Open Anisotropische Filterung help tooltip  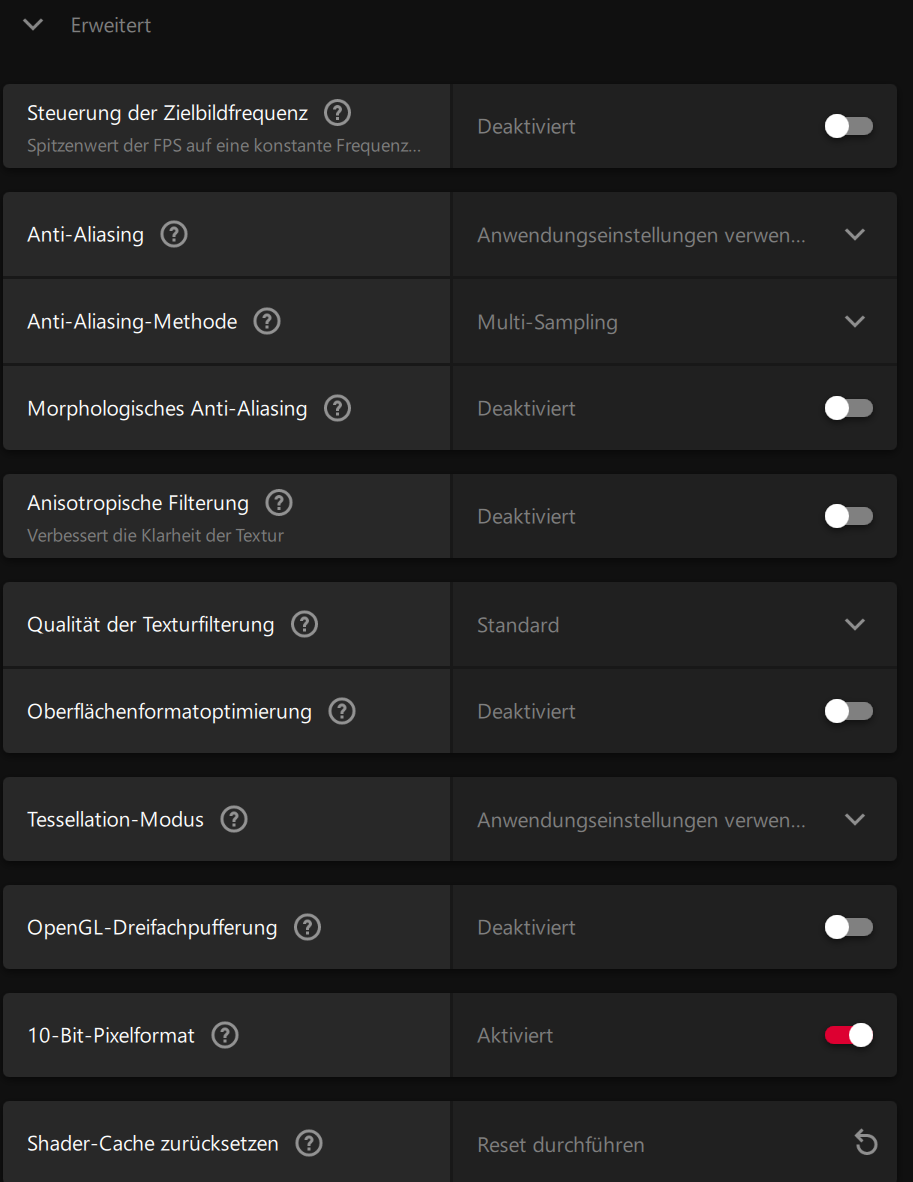279,502
